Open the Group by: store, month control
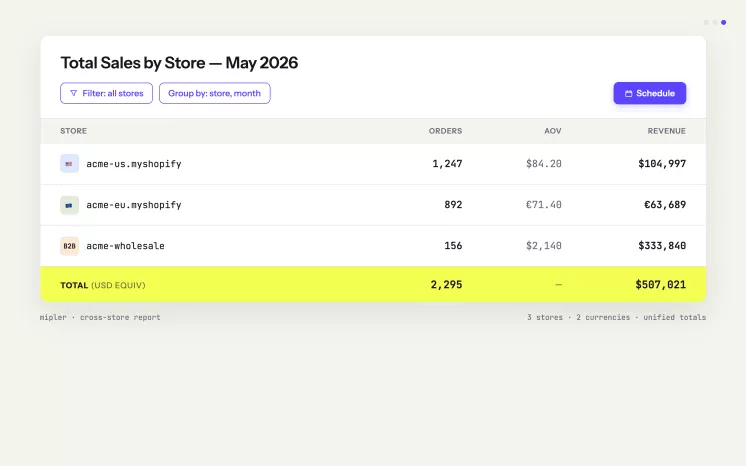 (215, 93)
